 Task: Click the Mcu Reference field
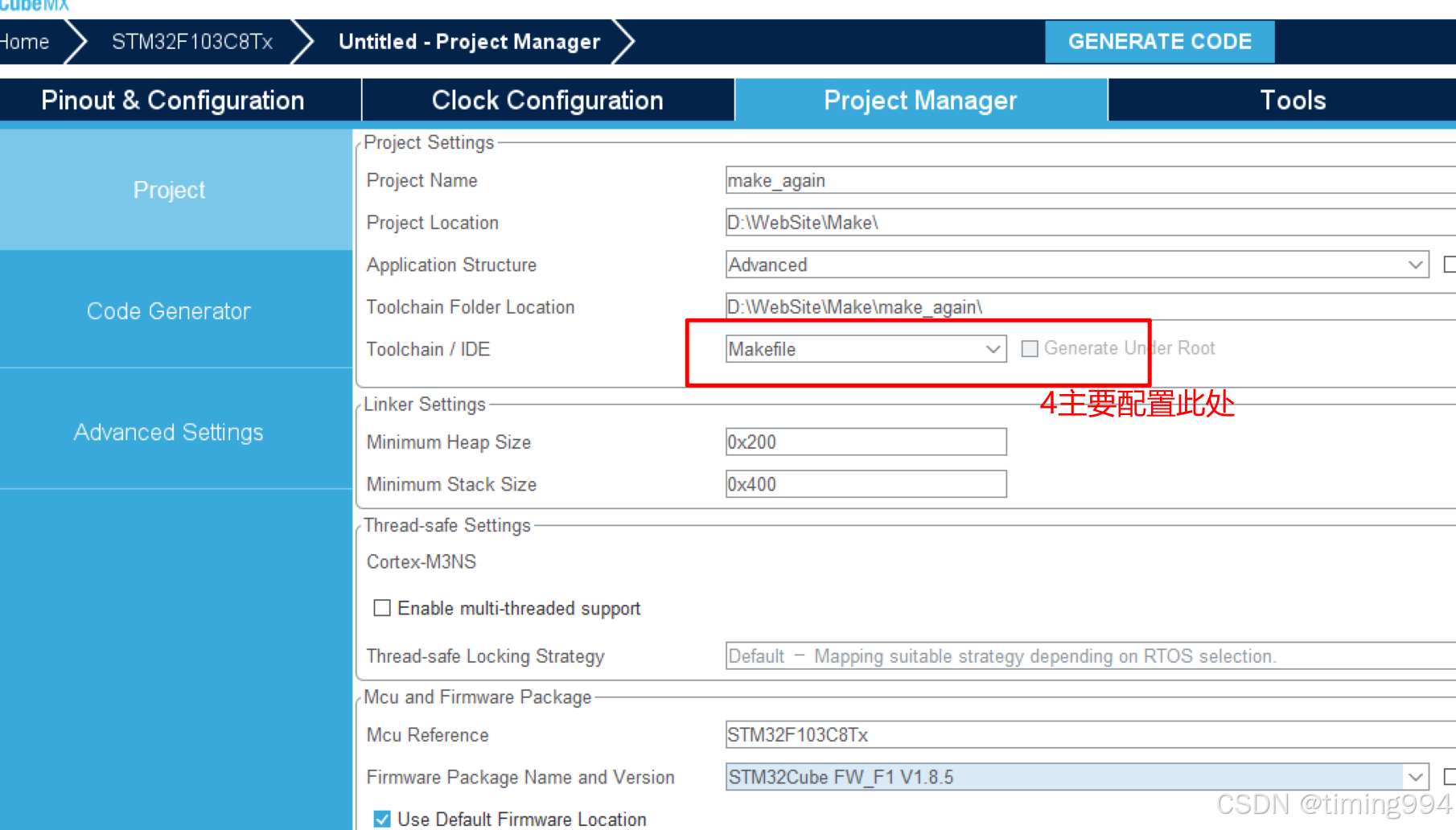[x=1090, y=735]
